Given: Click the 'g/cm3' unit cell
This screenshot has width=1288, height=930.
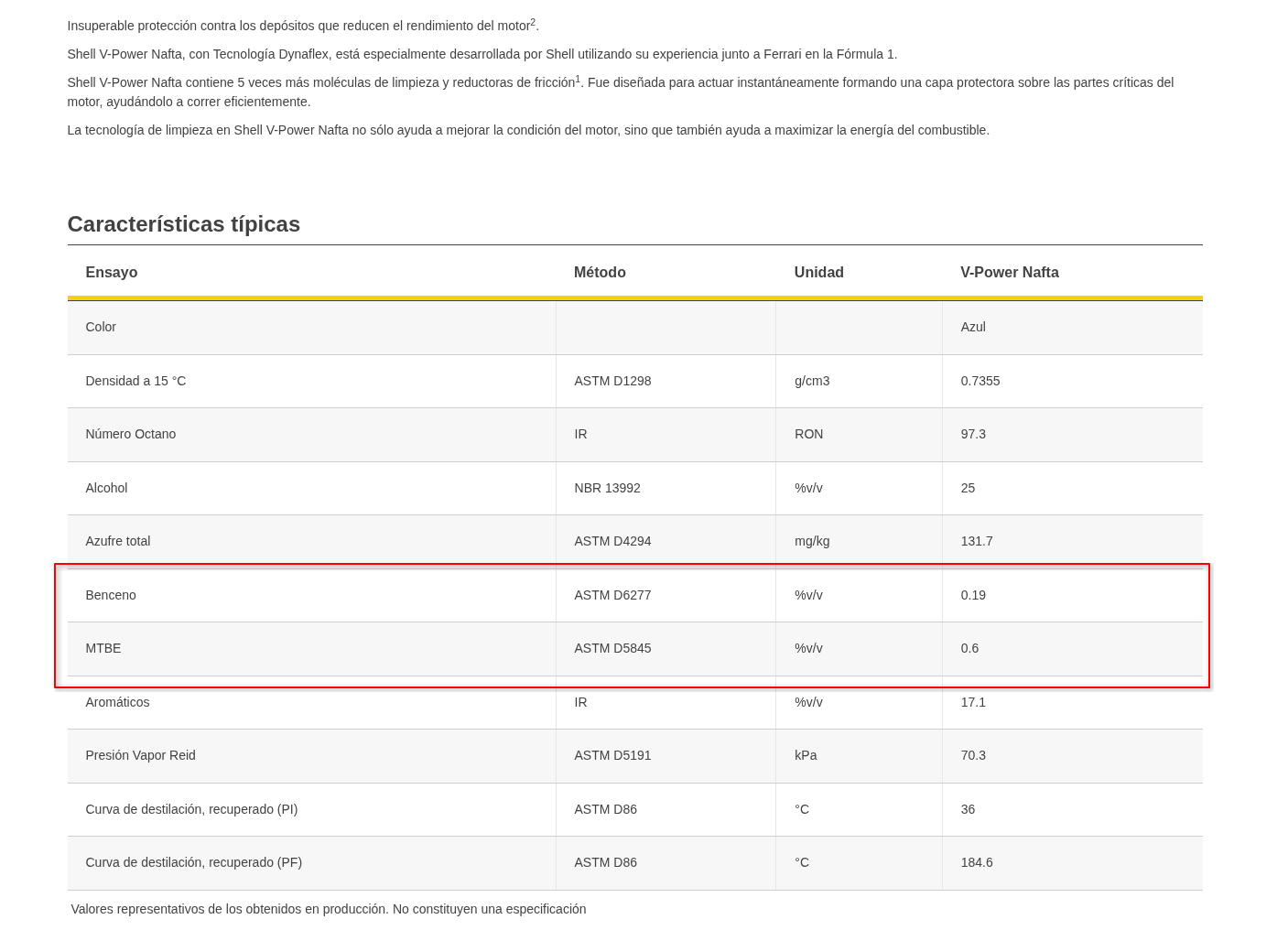Looking at the screenshot, I should [x=812, y=381].
